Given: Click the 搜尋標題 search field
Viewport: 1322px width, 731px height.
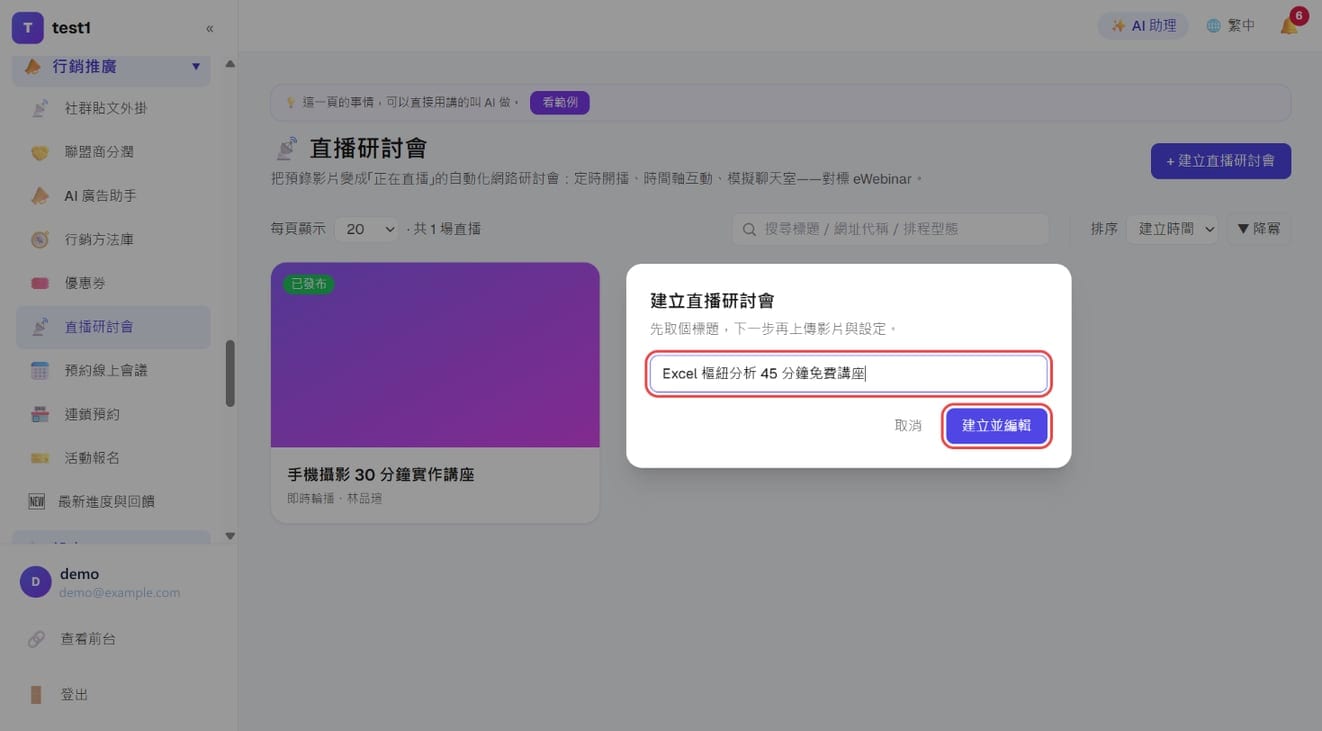Looking at the screenshot, I should point(891,229).
